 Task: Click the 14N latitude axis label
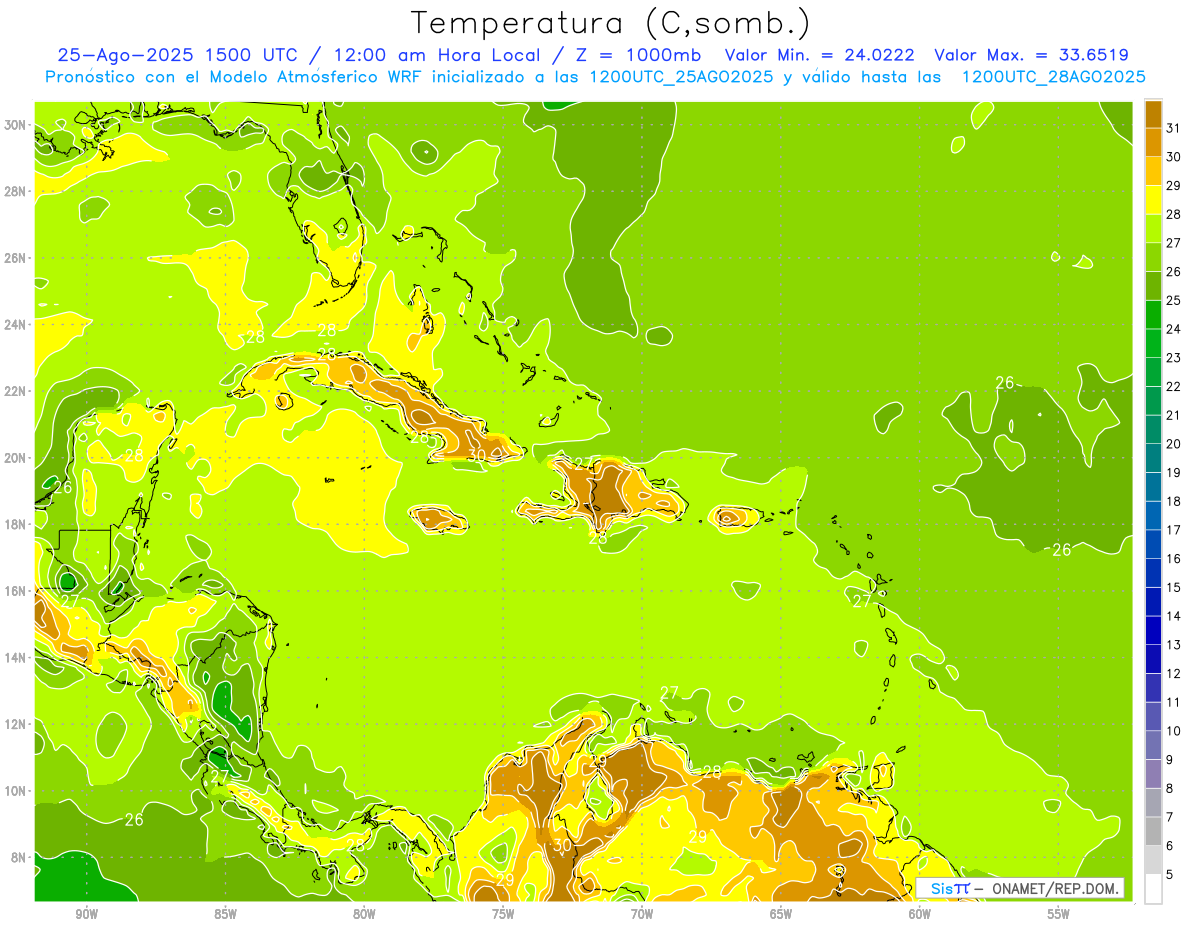tap(15, 657)
